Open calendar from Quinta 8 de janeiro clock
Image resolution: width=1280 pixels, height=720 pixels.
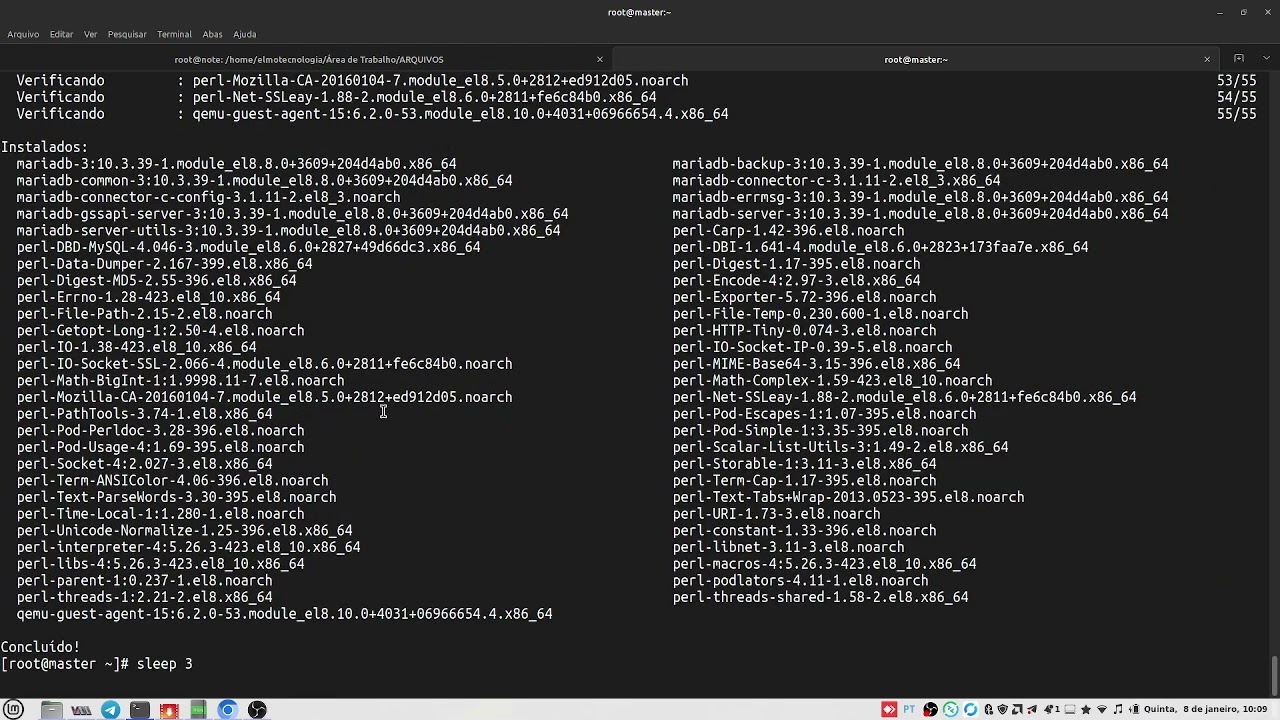coord(1205,709)
